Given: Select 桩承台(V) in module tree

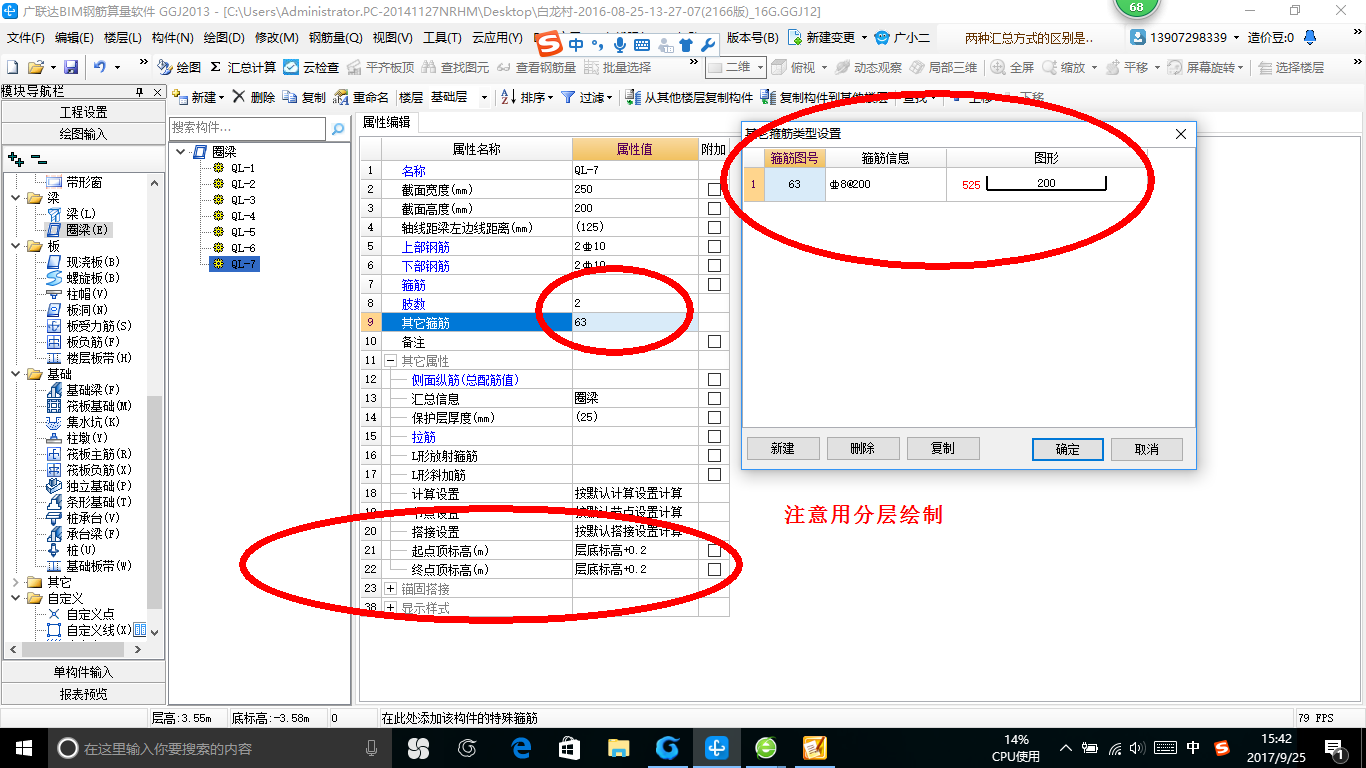Looking at the screenshot, I should (x=84, y=518).
